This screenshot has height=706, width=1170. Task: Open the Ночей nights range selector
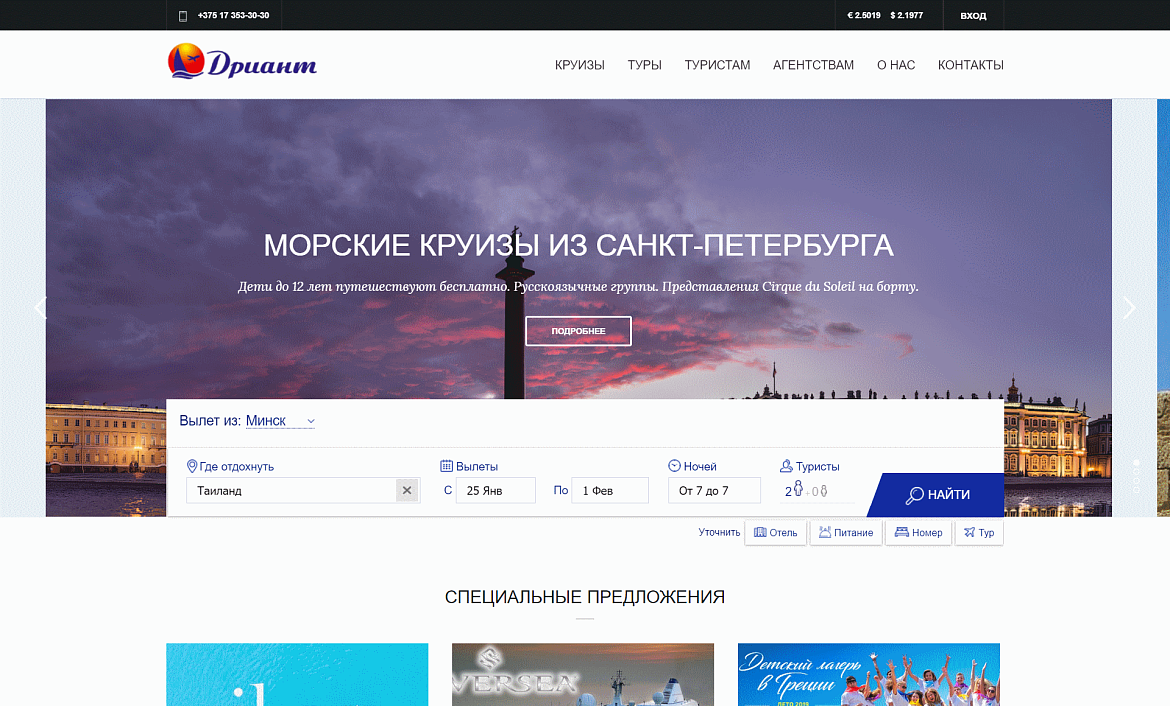(x=714, y=490)
